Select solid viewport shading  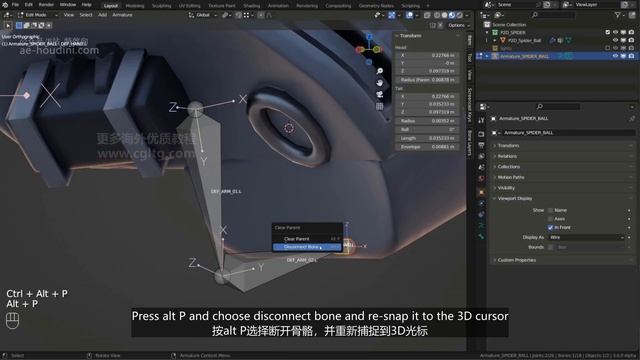click(444, 15)
